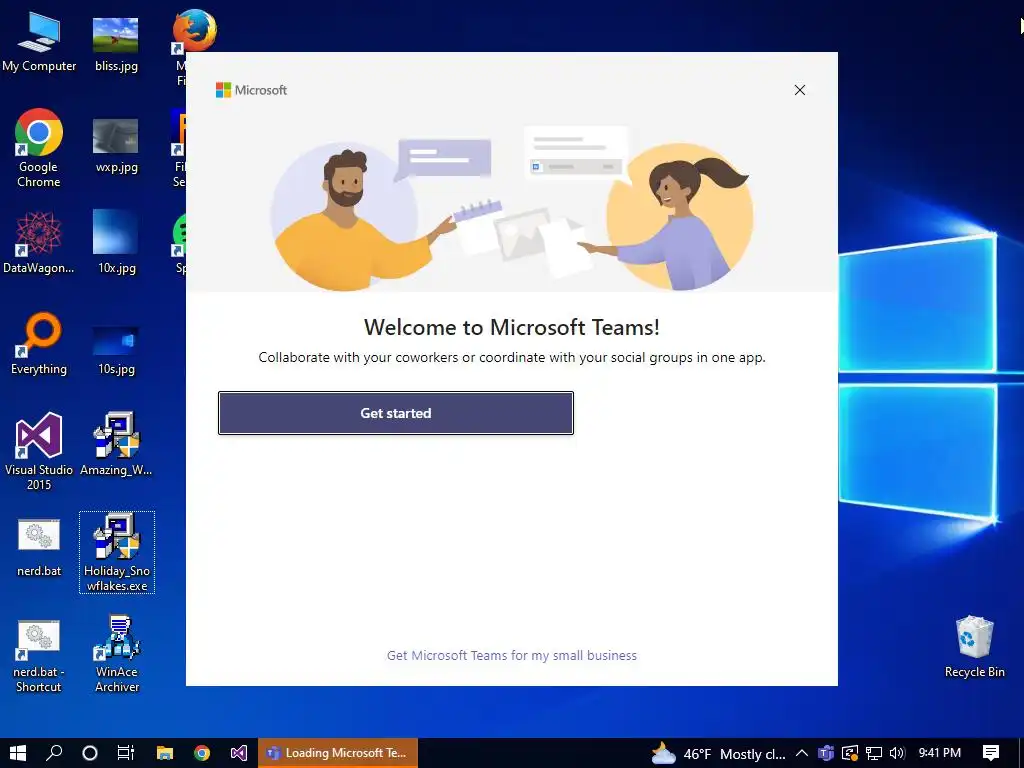Screen dimensions: 1024x768
Task: Click the Get started button
Action: tap(396, 413)
